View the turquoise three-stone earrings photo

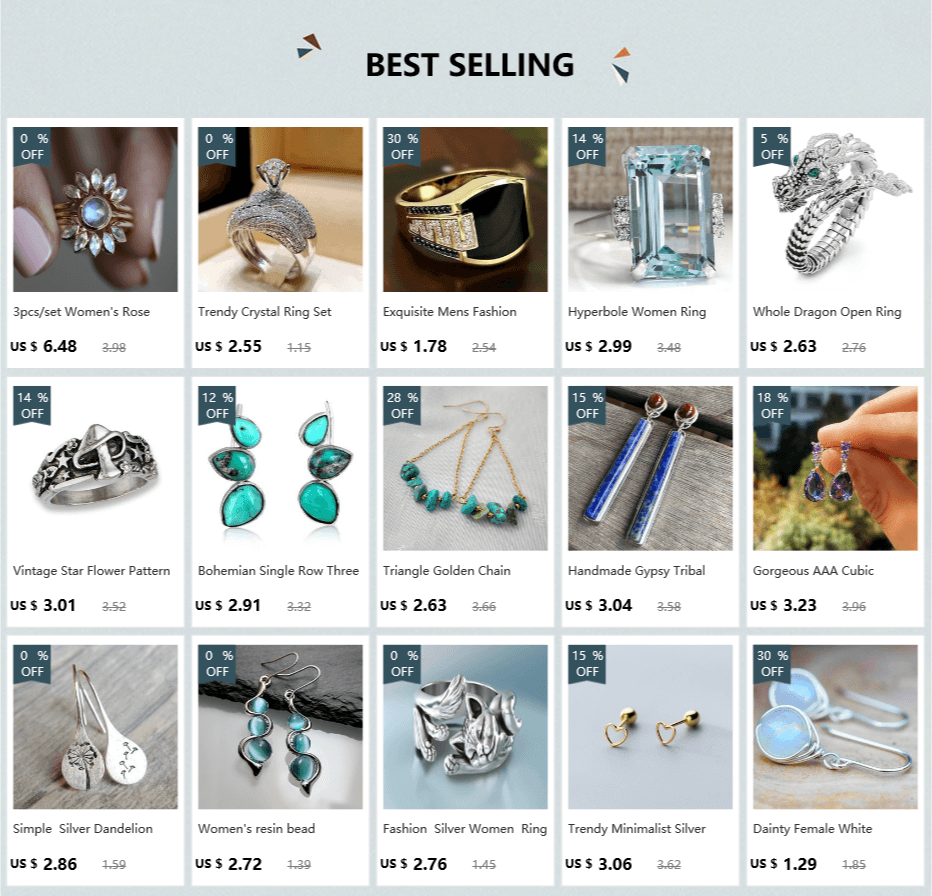click(x=281, y=469)
